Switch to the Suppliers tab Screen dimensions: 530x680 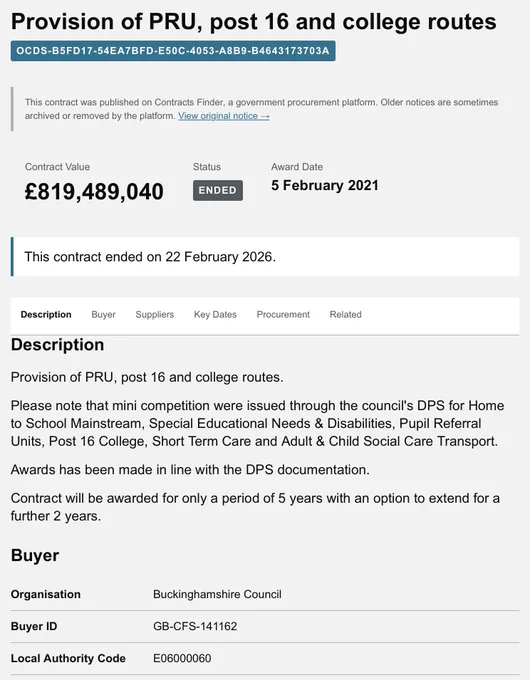(154, 314)
